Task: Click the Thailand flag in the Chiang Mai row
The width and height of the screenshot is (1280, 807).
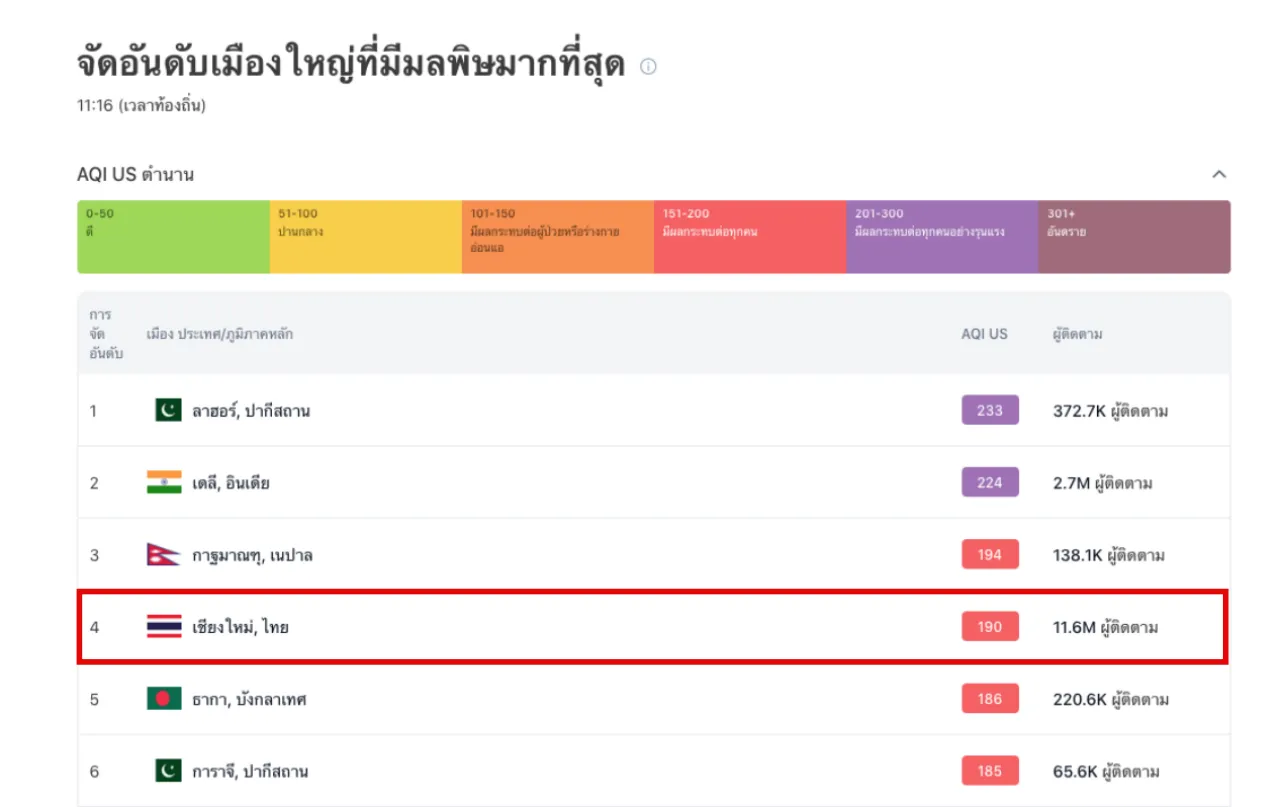Action: tap(164, 627)
